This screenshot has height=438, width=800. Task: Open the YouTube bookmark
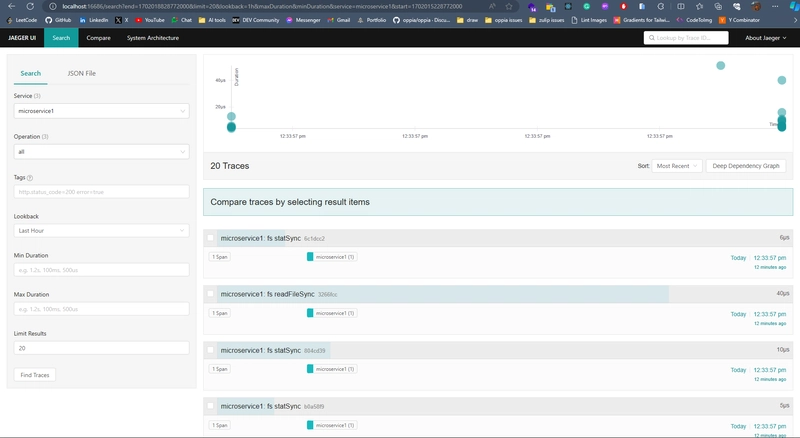[150, 20]
